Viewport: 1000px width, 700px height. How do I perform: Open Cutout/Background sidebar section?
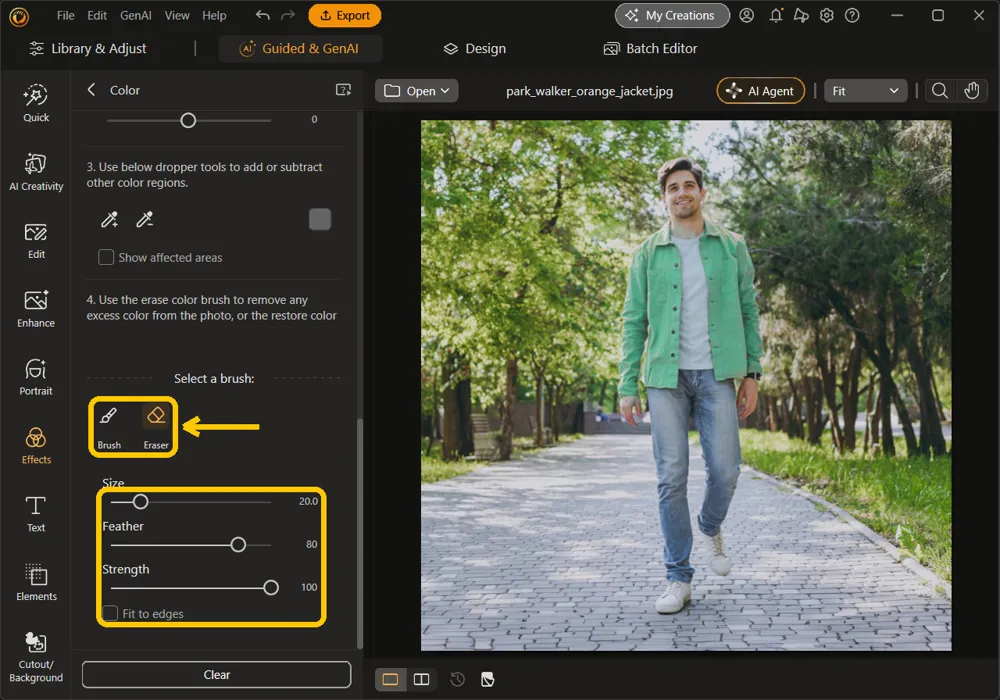click(36, 657)
